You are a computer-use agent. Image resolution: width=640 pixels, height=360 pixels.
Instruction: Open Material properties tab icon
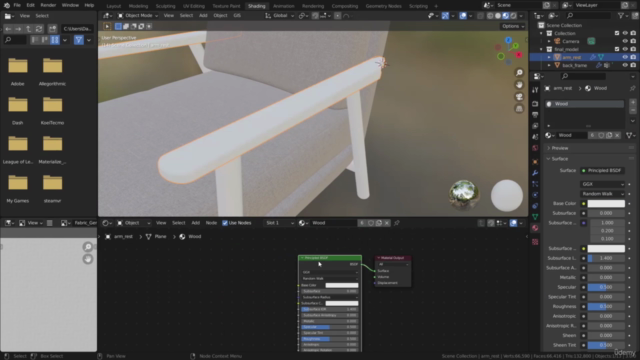coord(535,228)
